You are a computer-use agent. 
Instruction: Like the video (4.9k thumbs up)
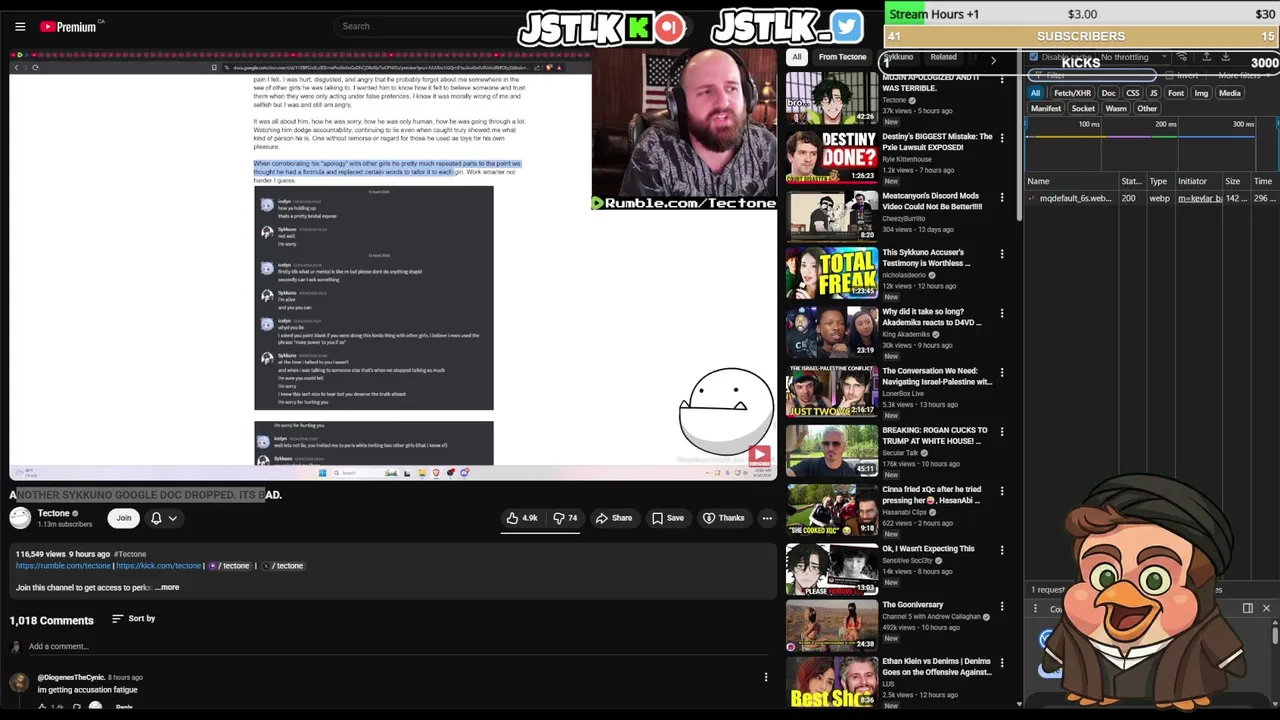(x=522, y=518)
